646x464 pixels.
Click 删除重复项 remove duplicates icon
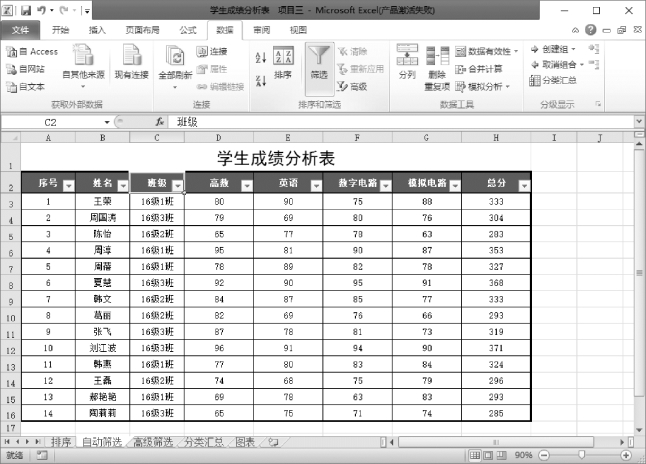(437, 55)
